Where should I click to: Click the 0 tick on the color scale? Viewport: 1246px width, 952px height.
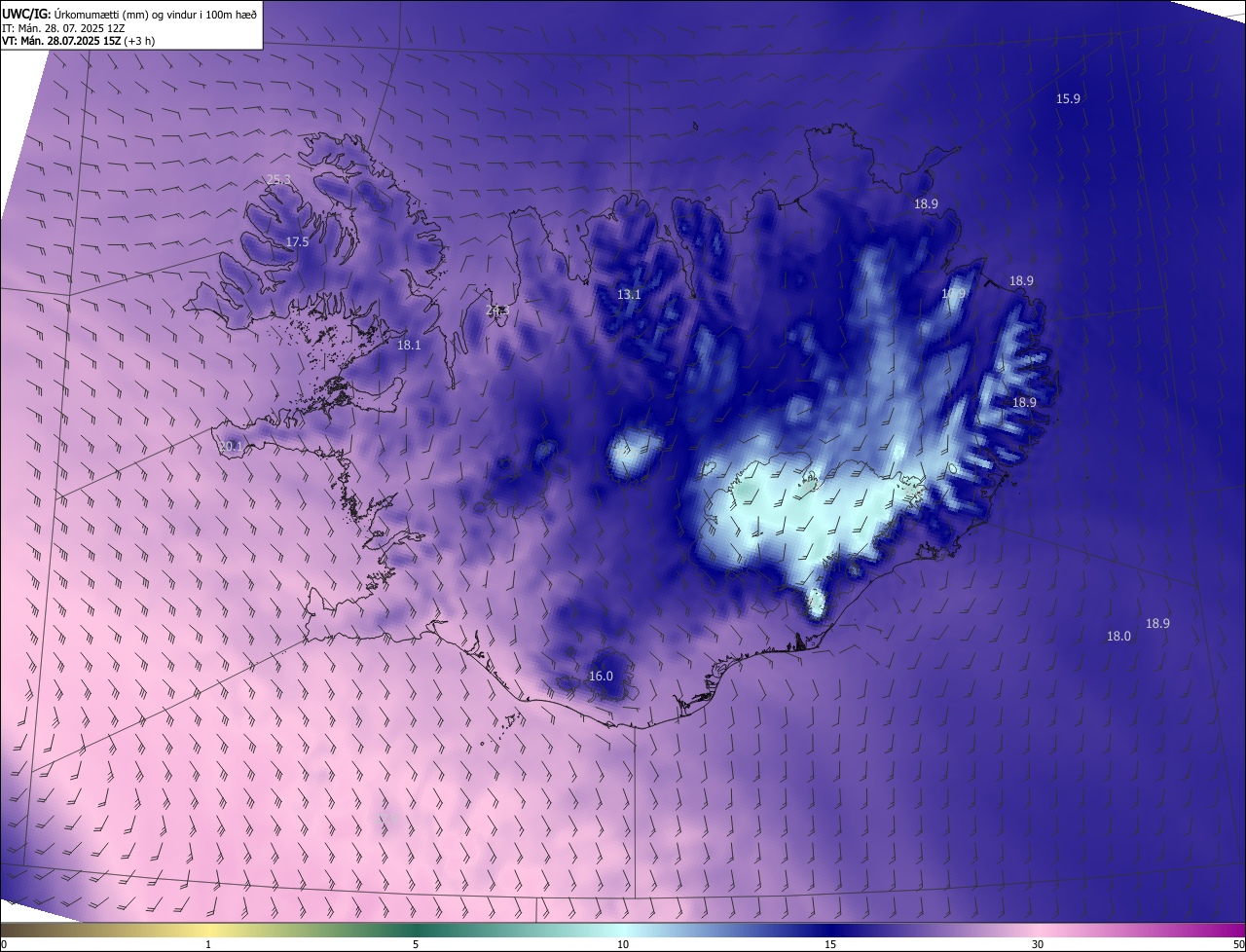(x=3, y=944)
